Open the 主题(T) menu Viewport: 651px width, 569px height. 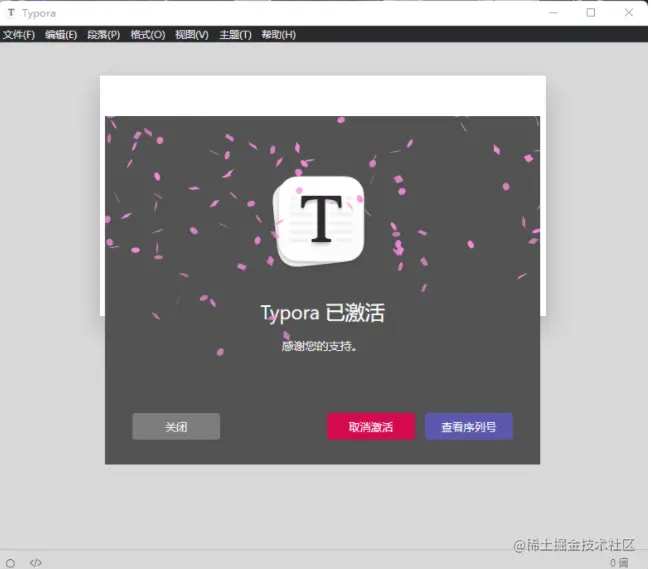point(235,34)
